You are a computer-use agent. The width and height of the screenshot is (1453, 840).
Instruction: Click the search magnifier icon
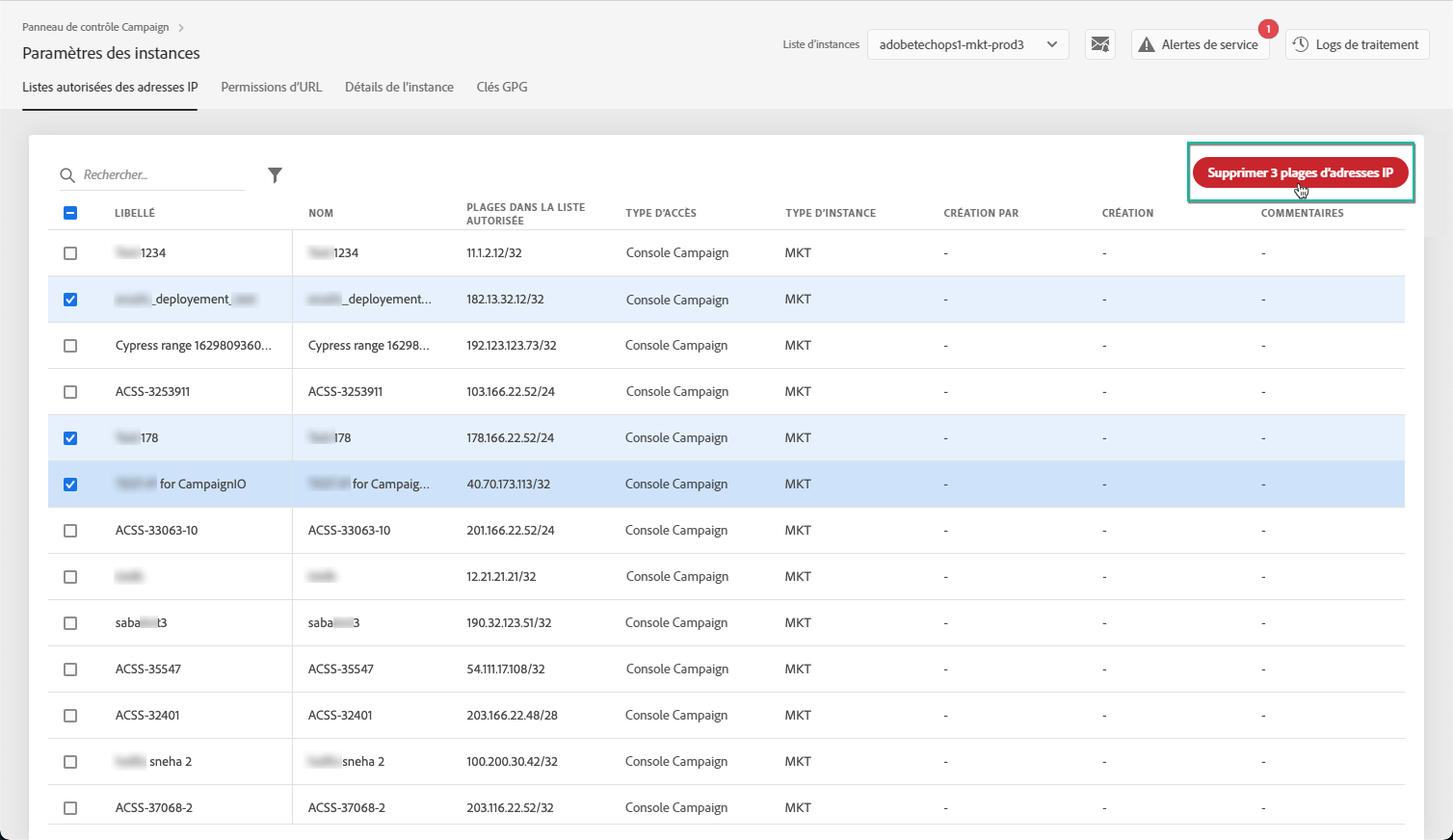[67, 175]
